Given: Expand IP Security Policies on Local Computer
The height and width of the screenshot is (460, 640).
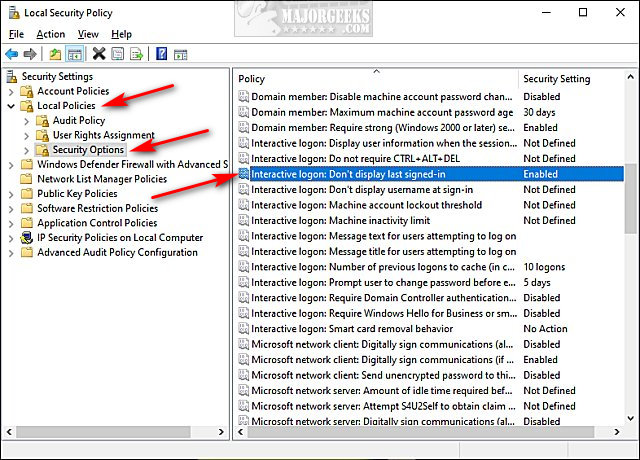Looking at the screenshot, I should point(11,238).
